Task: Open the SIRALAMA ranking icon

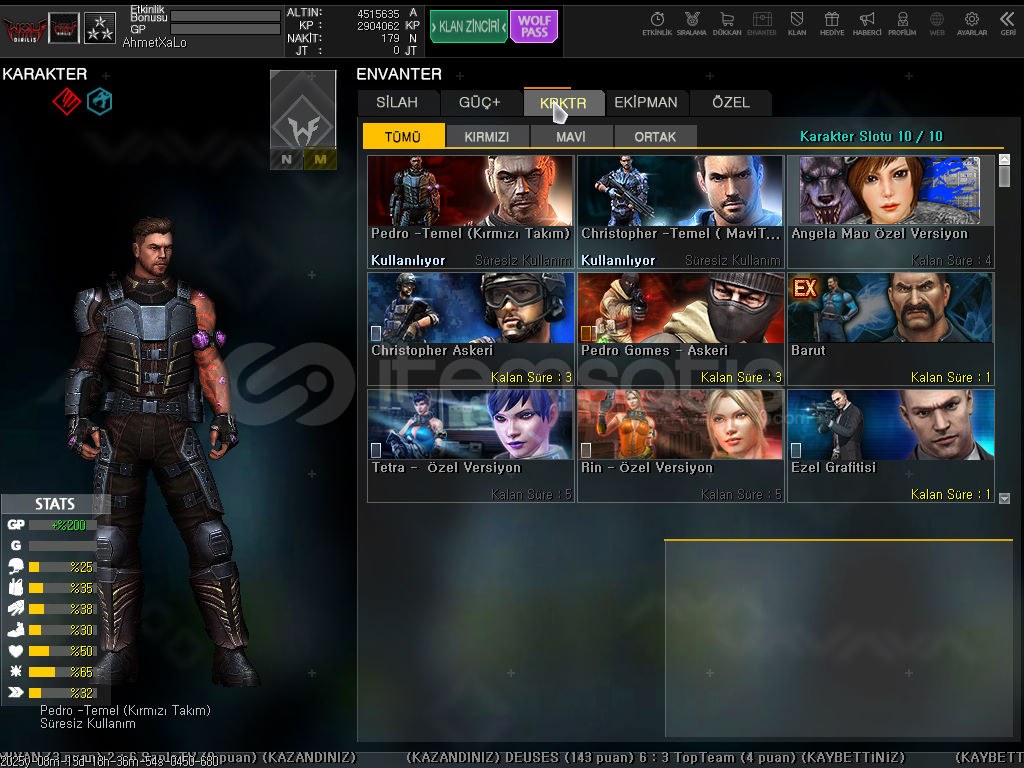Action: click(x=692, y=24)
